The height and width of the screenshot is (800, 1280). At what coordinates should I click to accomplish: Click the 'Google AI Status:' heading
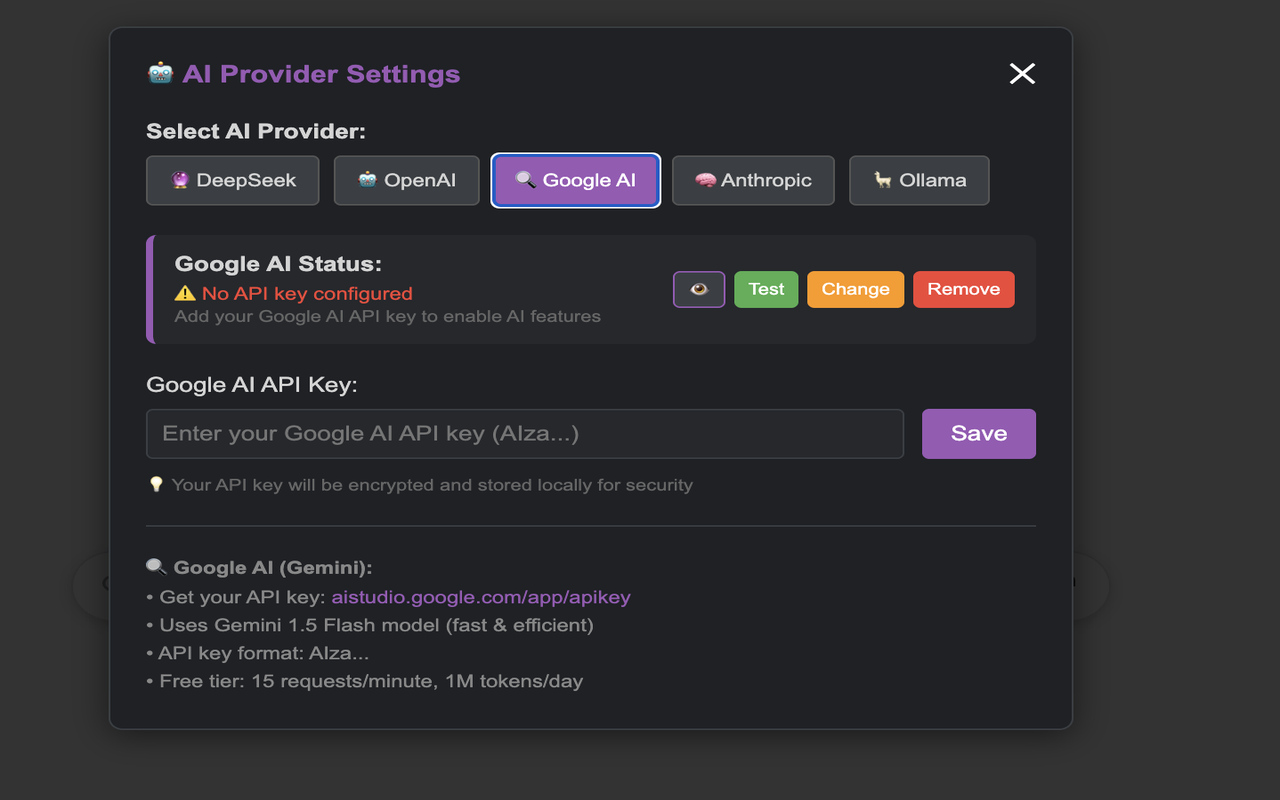(278, 264)
